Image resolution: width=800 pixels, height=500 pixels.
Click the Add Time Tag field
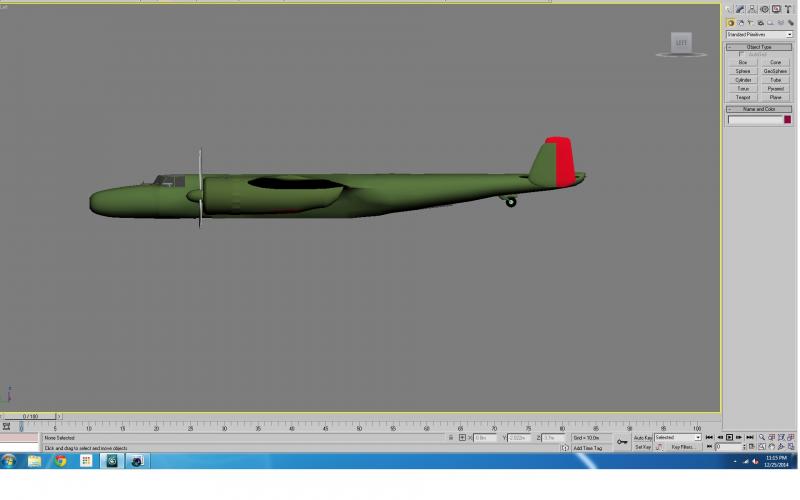(x=592, y=448)
